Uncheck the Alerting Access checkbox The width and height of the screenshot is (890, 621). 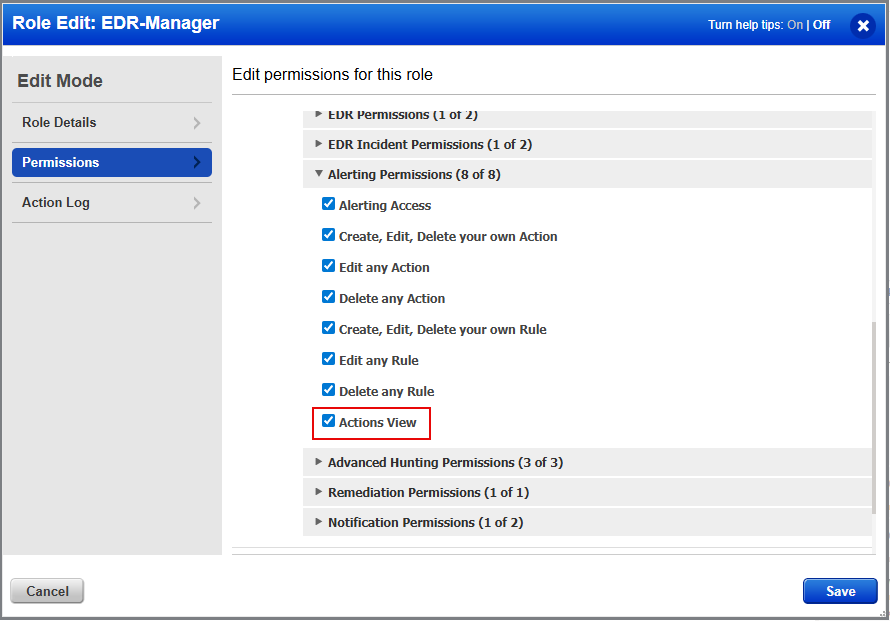[x=328, y=205]
